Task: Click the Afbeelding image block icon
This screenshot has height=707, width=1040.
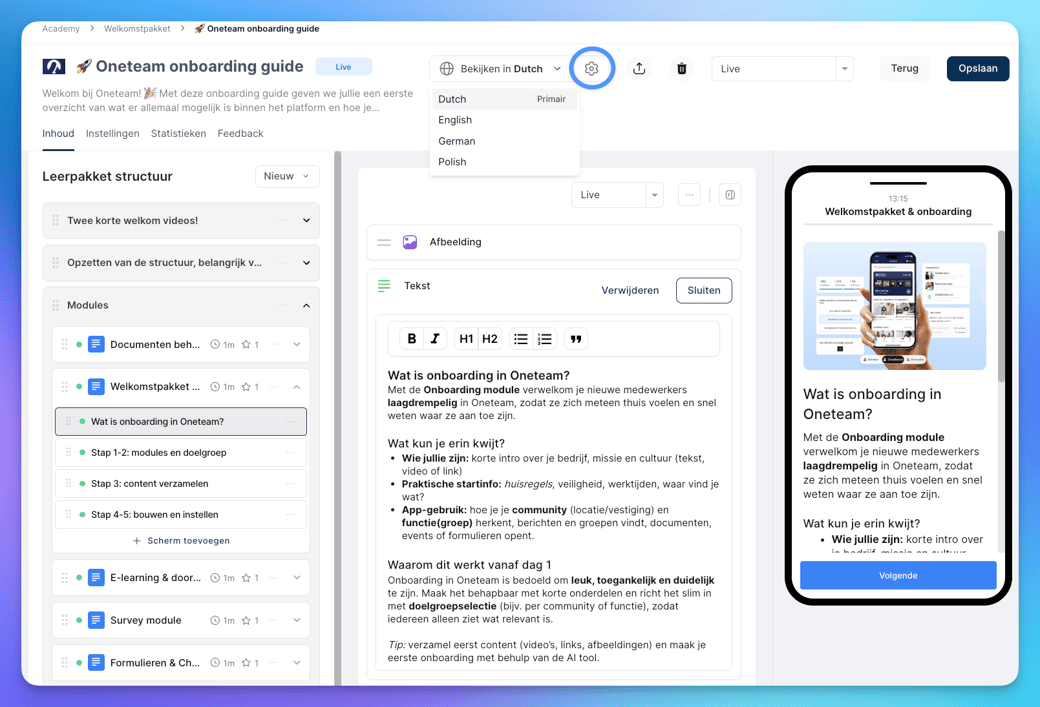Action: (410, 242)
